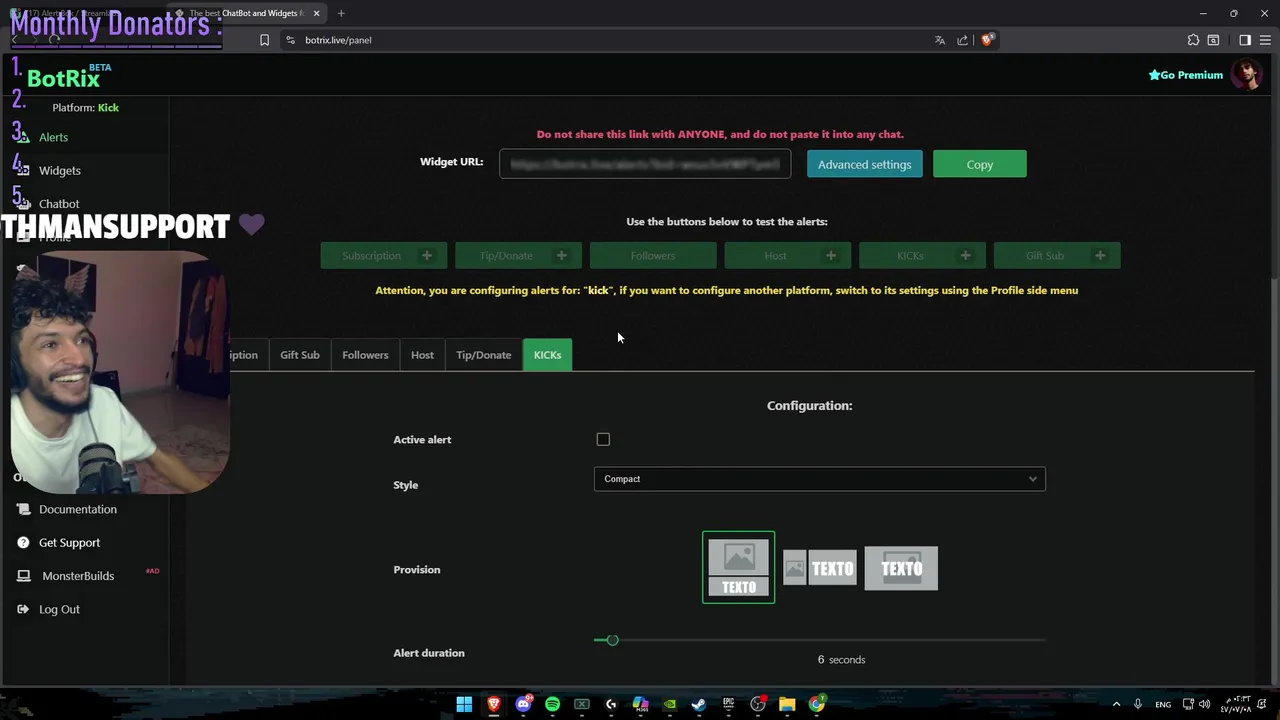Open the volume control in system tray

(x=1204, y=704)
